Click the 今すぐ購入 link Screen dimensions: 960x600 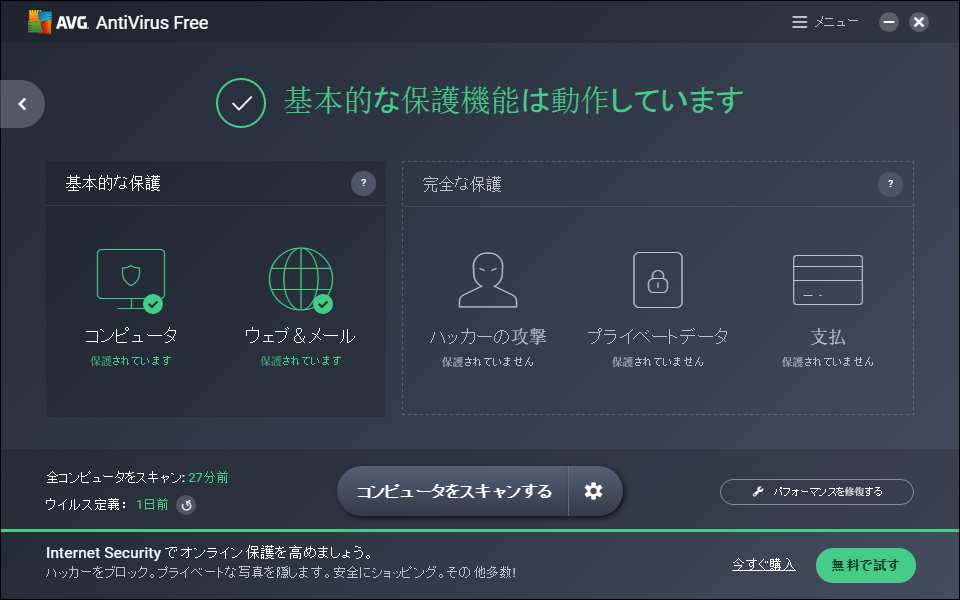pyautogui.click(x=763, y=565)
